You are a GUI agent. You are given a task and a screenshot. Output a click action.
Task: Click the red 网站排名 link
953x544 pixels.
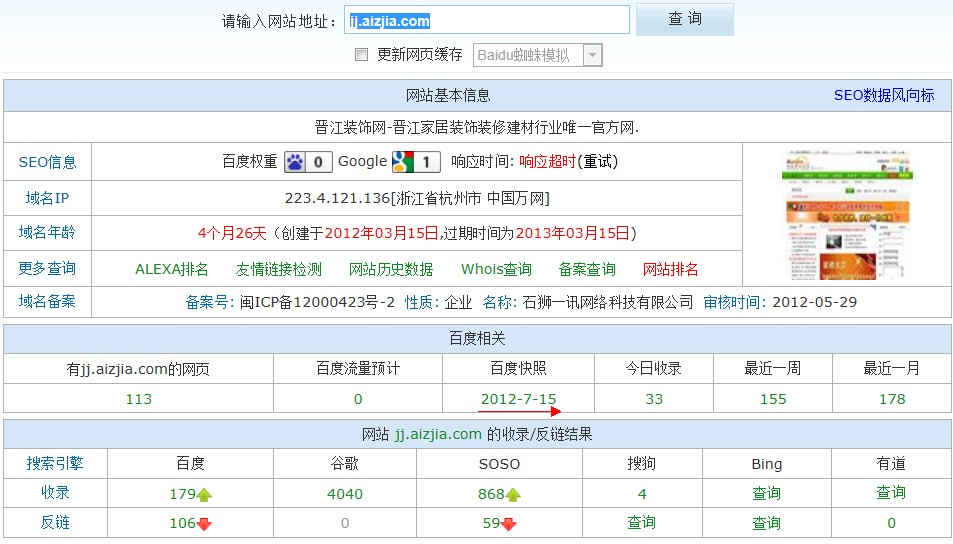pos(670,269)
